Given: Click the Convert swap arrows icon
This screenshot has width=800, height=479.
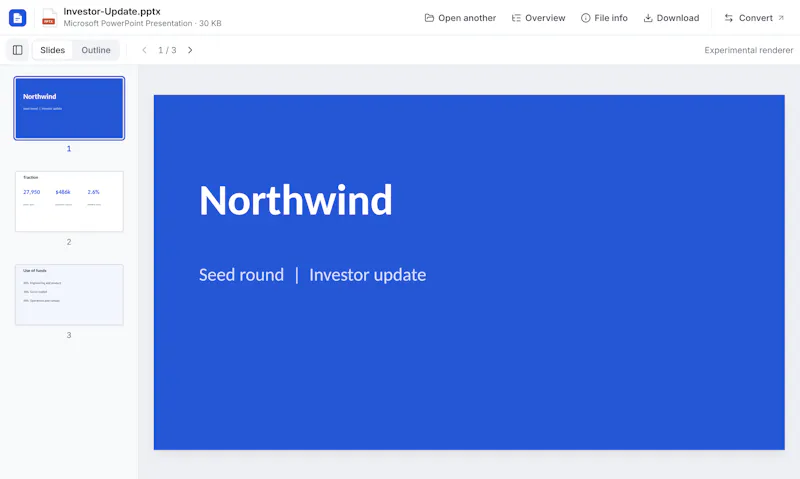Looking at the screenshot, I should click(729, 18).
